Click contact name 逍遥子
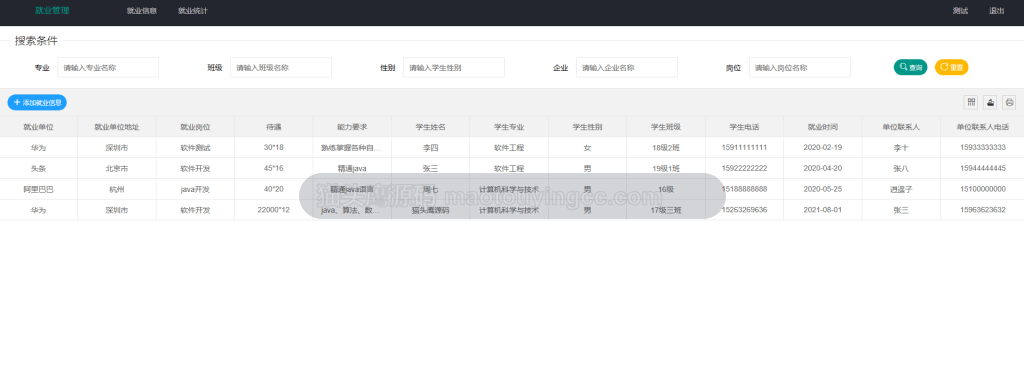 click(x=901, y=189)
